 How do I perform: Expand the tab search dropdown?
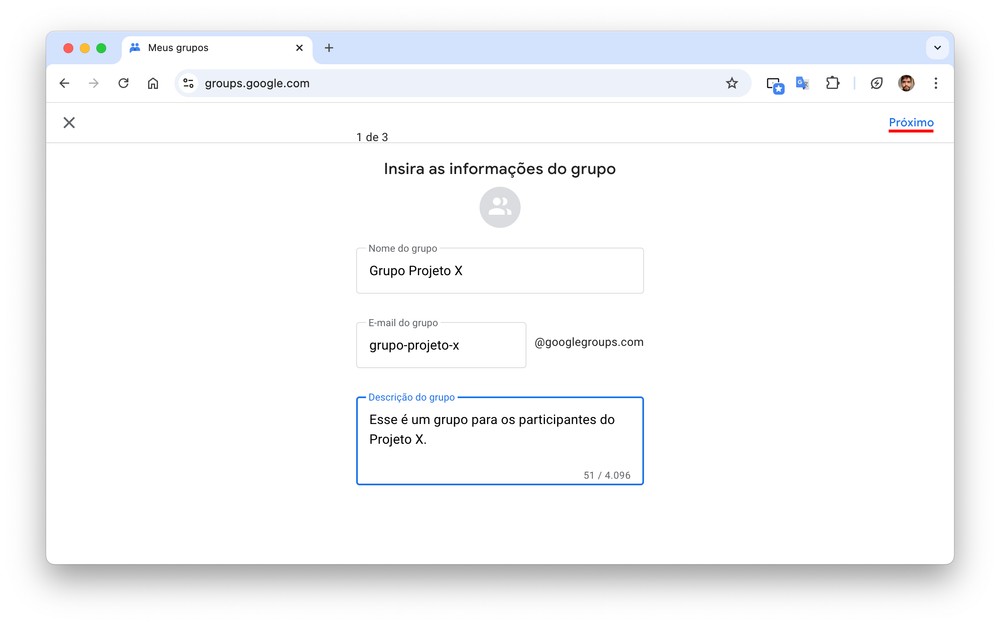937,48
